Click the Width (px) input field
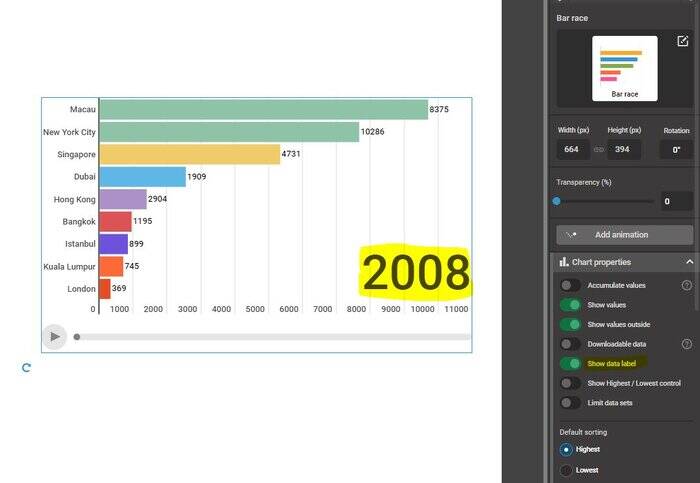 pos(573,149)
